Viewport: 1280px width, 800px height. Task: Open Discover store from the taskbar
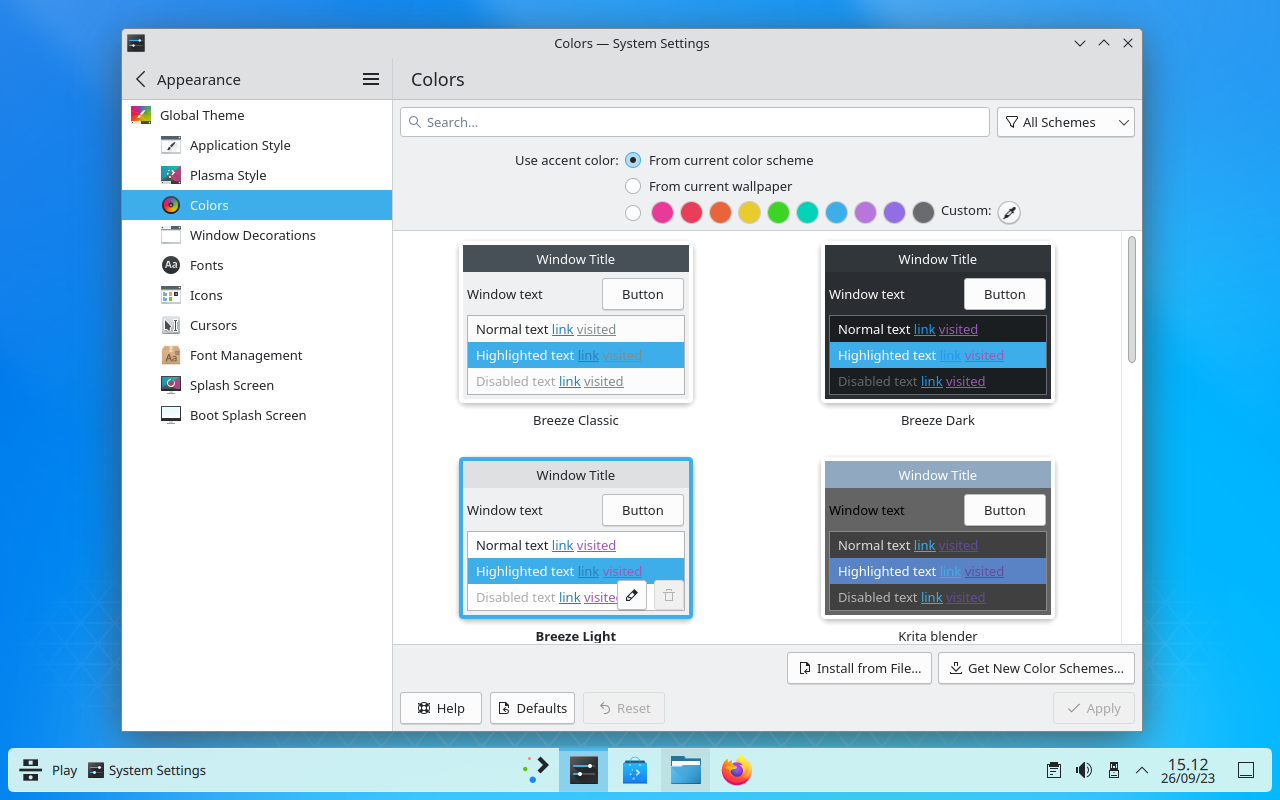point(635,770)
